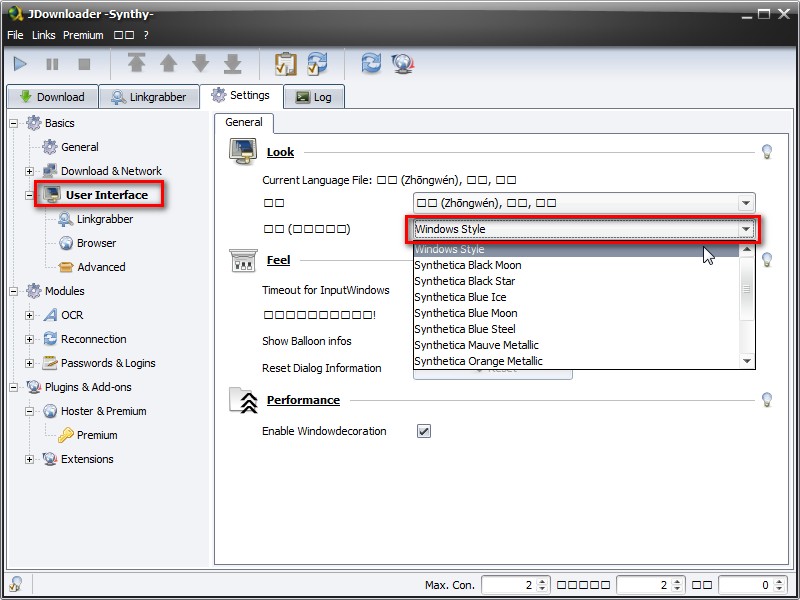800x600 pixels.
Task: Open the Links menu
Action: [43, 35]
